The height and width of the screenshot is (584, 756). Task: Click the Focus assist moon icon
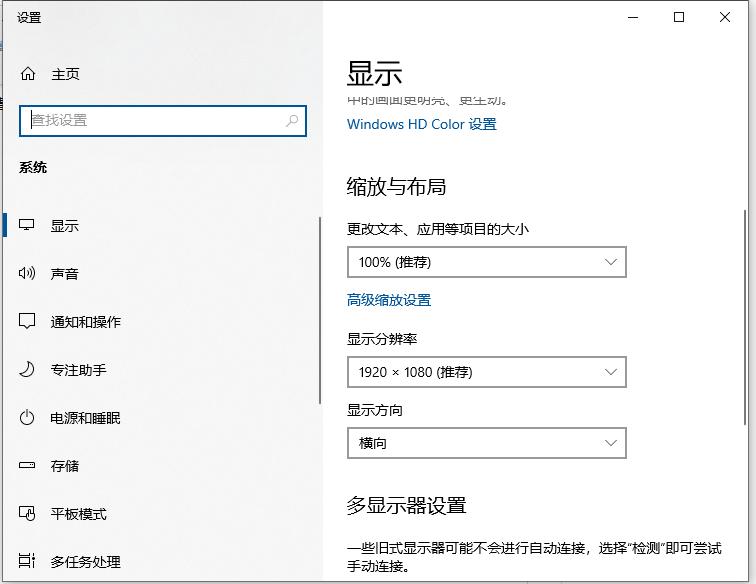tap(27, 369)
